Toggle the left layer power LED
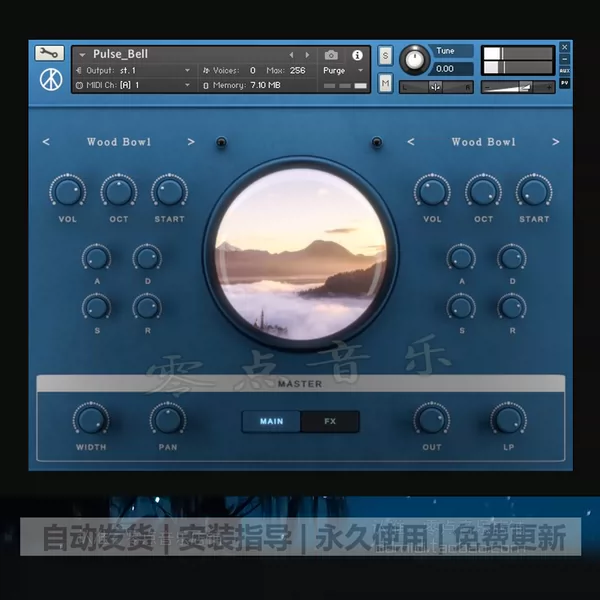600x600 pixels. point(221,142)
